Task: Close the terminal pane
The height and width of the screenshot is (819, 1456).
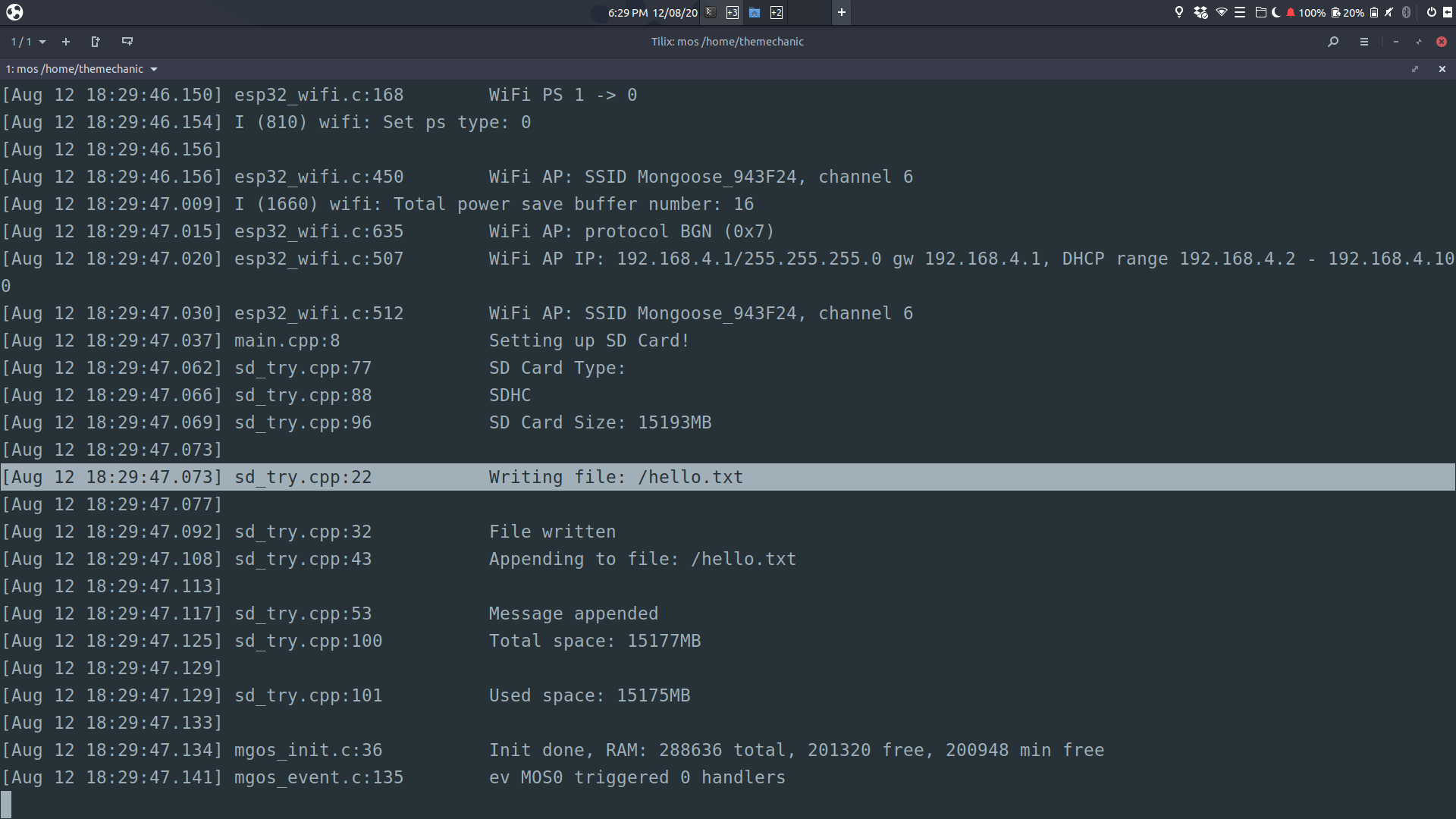Action: coord(1442,69)
